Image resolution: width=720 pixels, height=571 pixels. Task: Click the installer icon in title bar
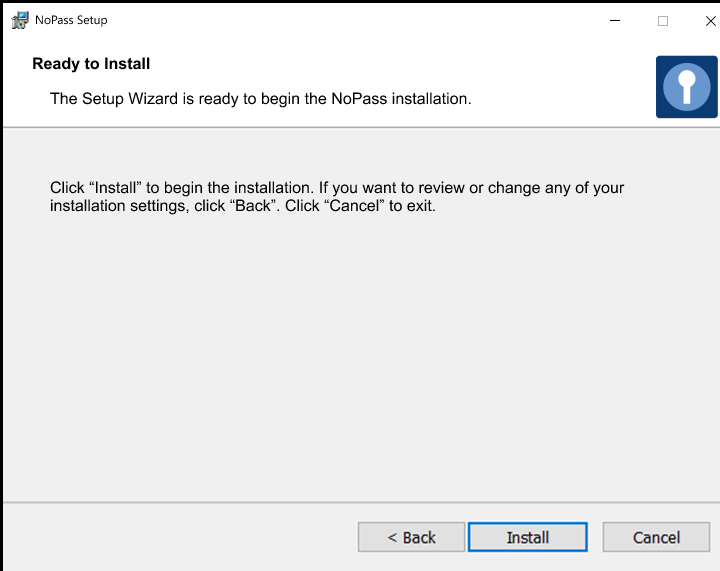click(19, 20)
